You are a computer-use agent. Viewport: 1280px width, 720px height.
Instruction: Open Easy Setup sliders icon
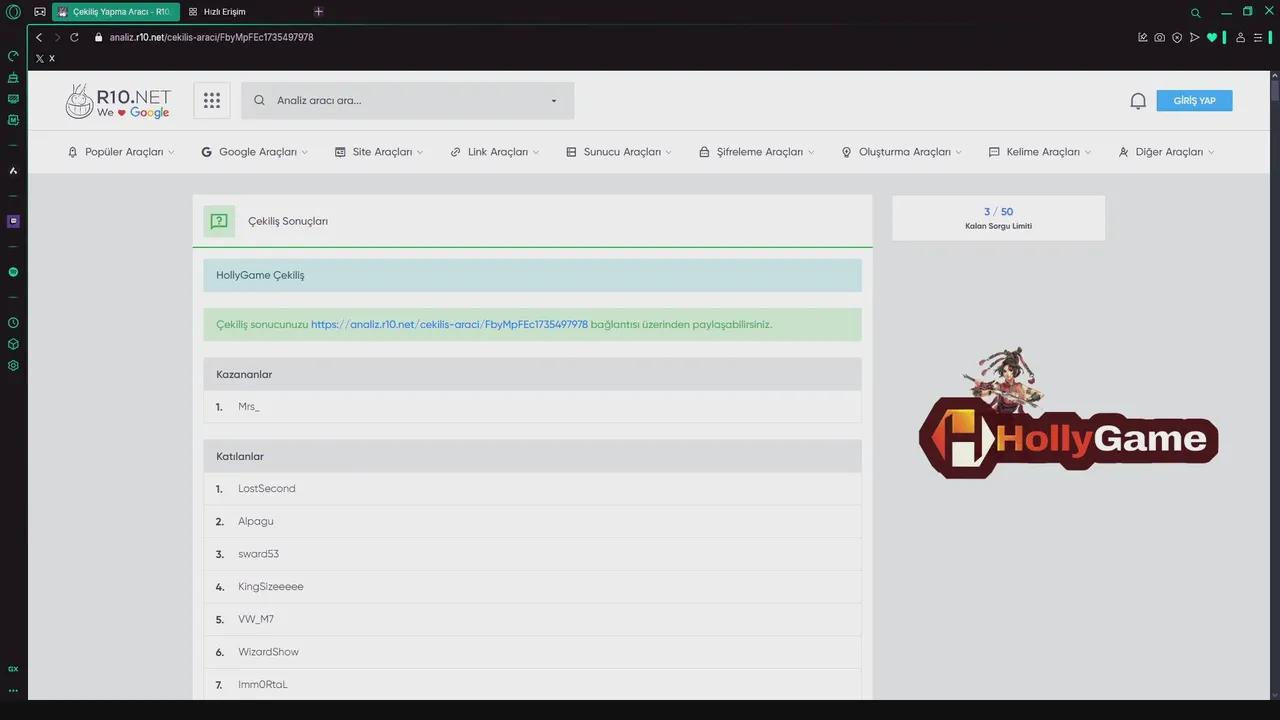tap(1258, 37)
